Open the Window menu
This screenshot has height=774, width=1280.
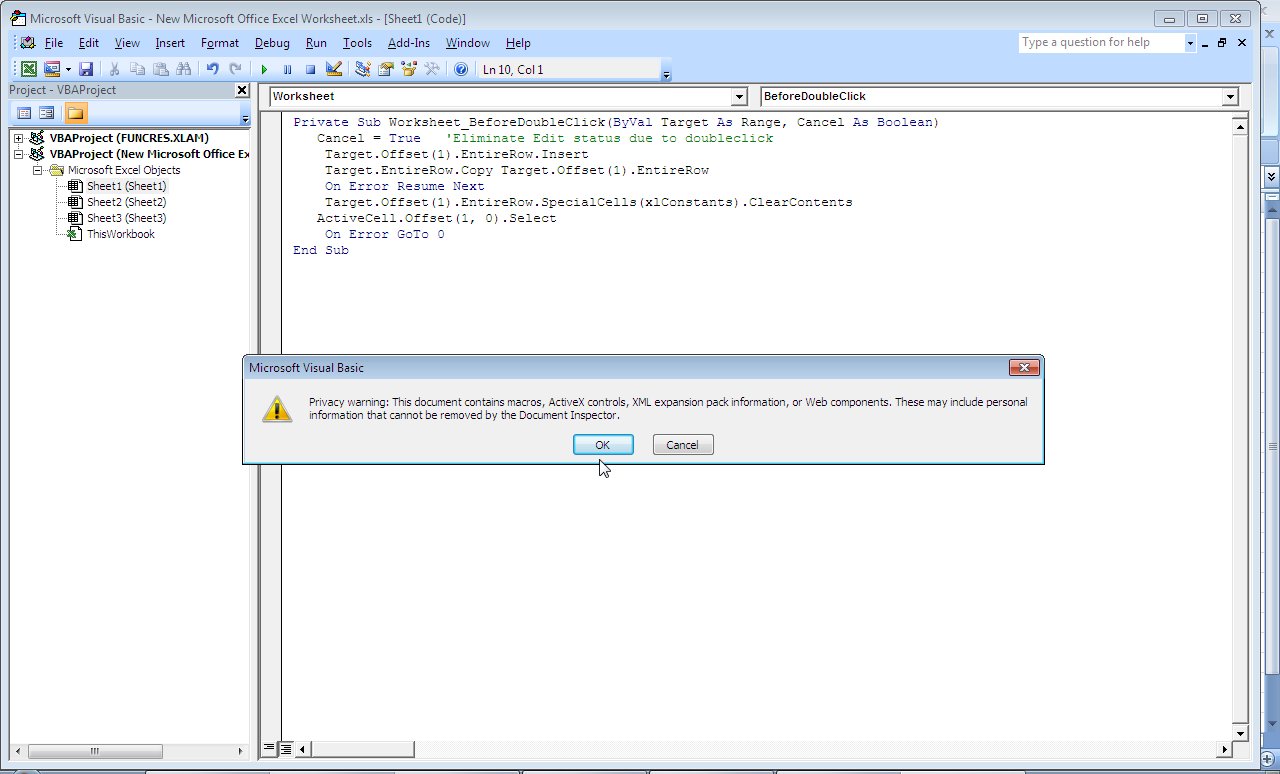[x=468, y=43]
